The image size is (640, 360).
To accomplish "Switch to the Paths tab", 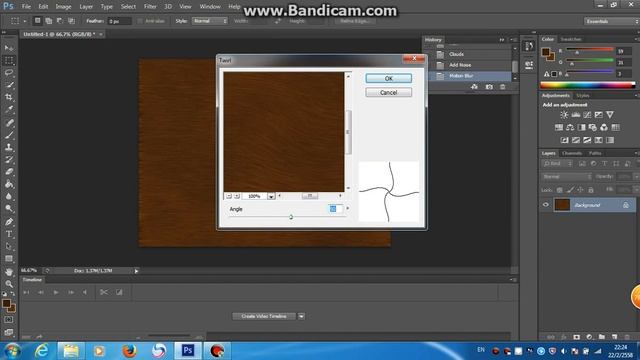I will click(595, 153).
